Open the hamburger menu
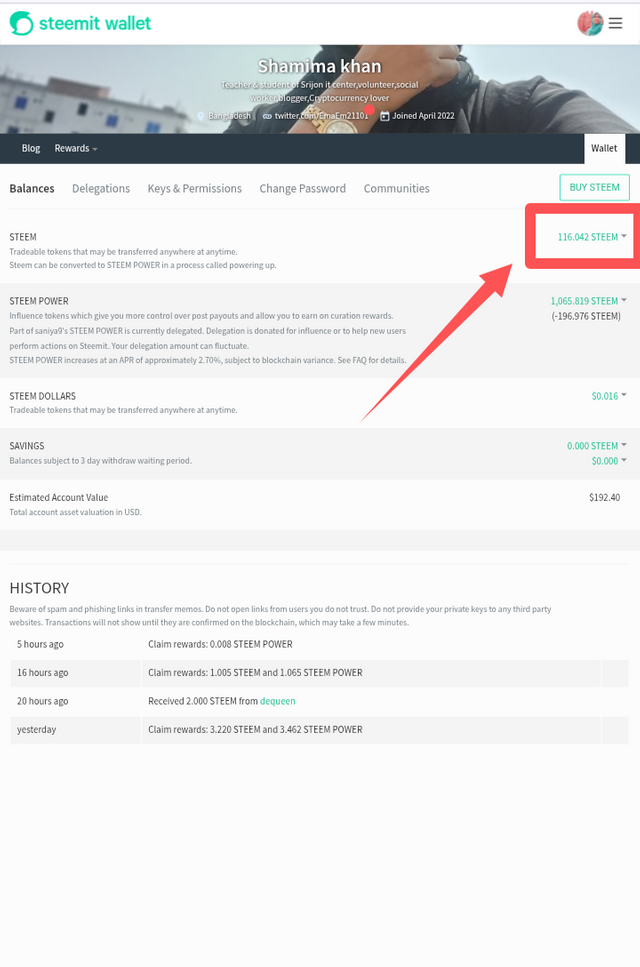This screenshot has height=967, width=640. (615, 23)
